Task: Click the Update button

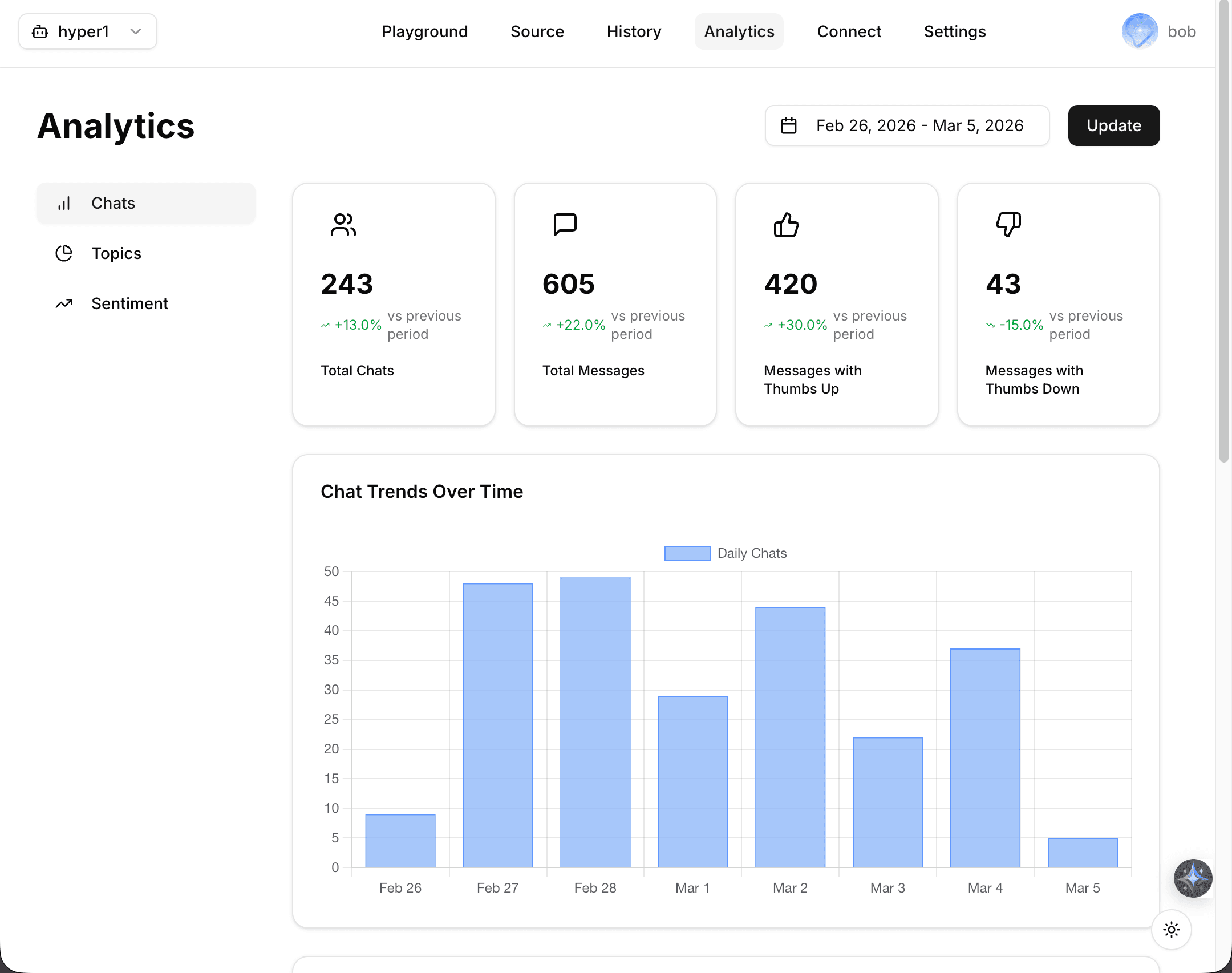Action: 1113,125
